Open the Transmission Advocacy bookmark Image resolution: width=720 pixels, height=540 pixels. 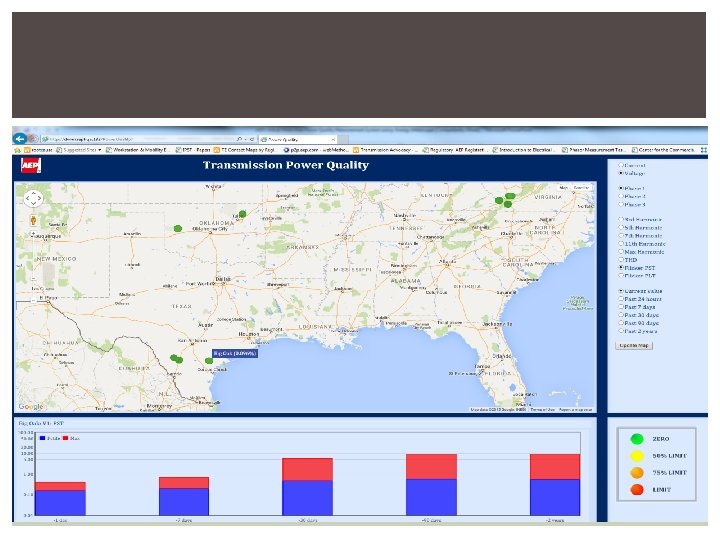[x=386, y=150]
